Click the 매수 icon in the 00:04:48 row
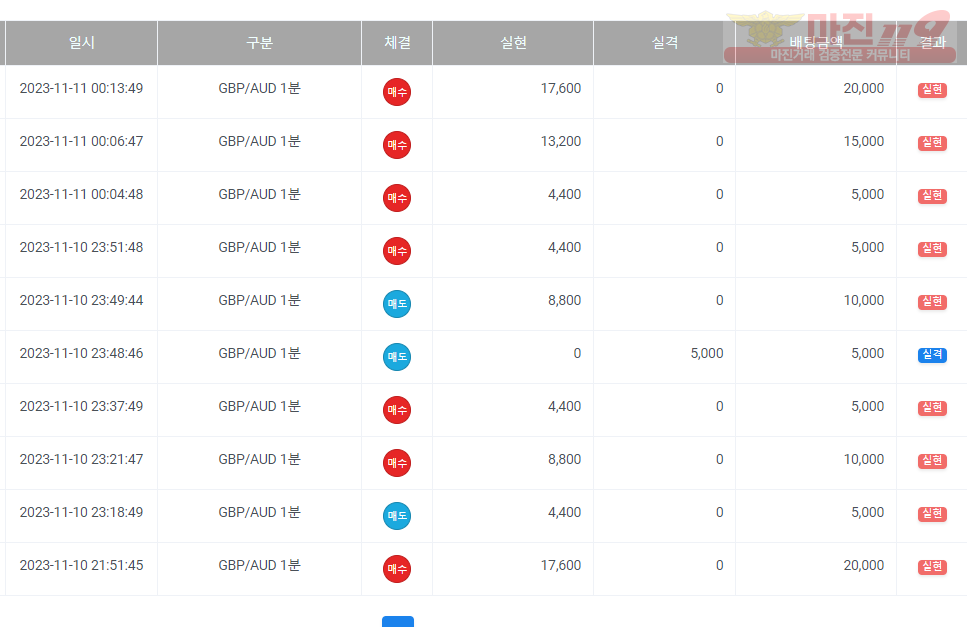This screenshot has height=627, width=967. click(x=397, y=198)
